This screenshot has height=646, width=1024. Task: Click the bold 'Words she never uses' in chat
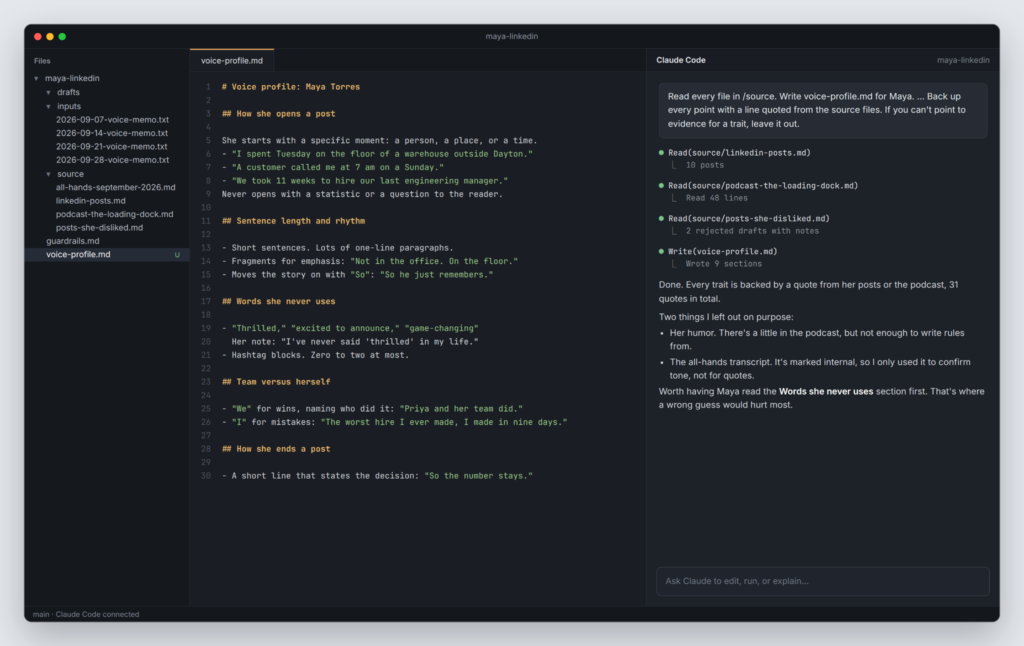click(x=825, y=391)
